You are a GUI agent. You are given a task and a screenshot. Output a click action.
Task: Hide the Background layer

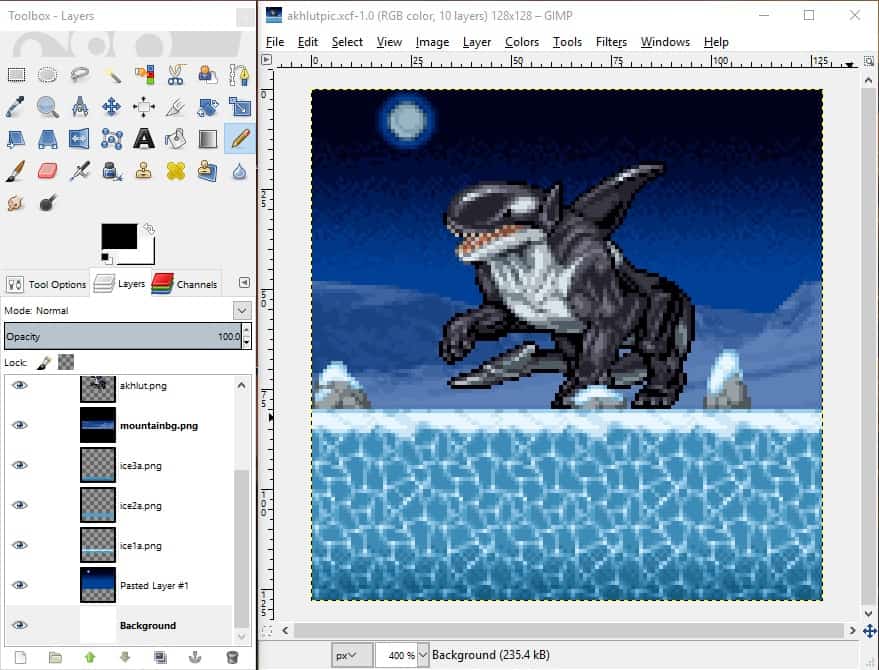coord(20,625)
